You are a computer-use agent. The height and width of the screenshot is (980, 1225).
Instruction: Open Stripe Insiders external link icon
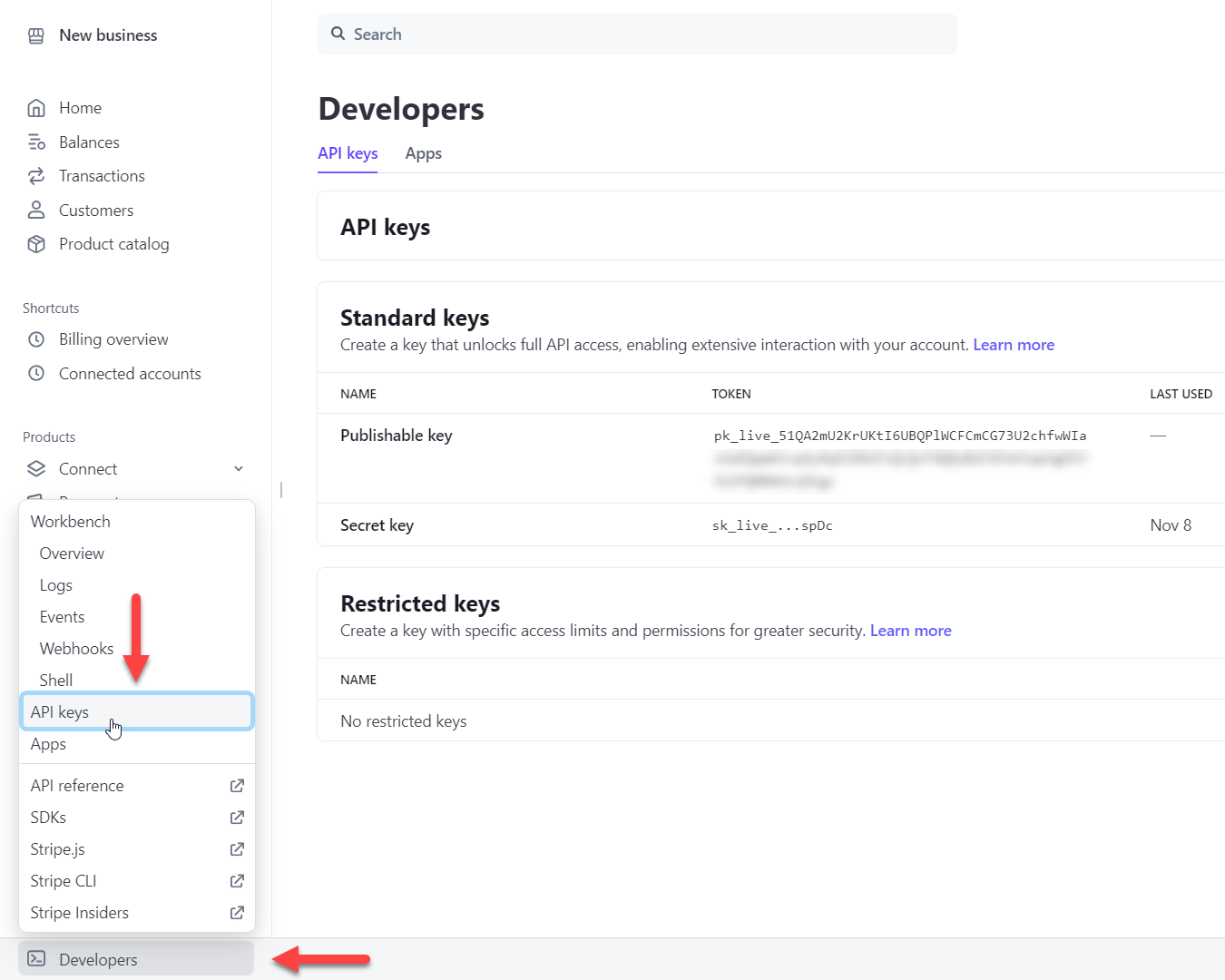click(x=237, y=913)
